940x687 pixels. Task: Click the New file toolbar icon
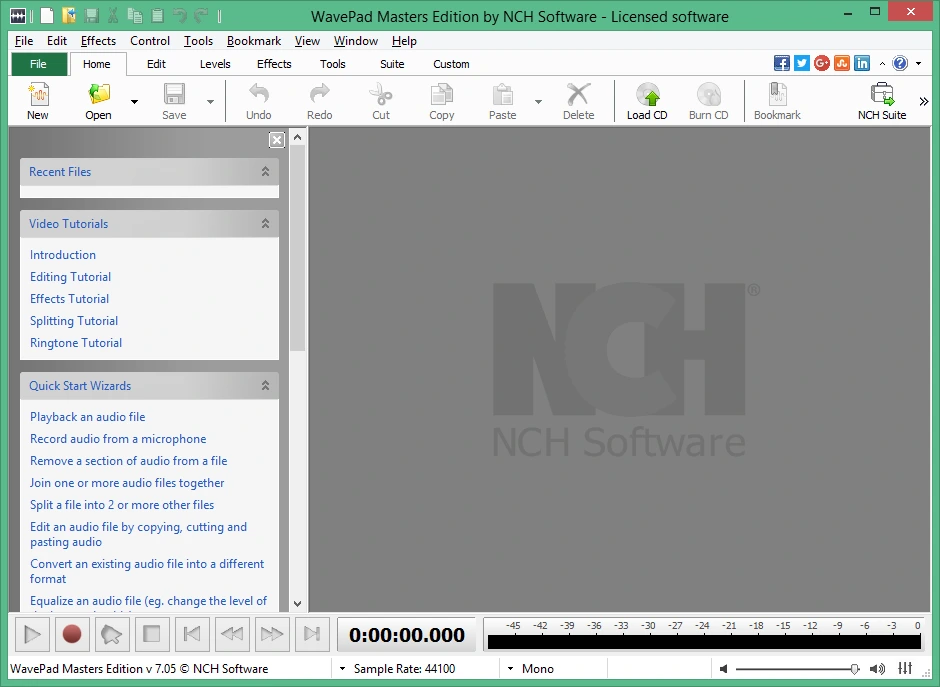tap(38, 95)
